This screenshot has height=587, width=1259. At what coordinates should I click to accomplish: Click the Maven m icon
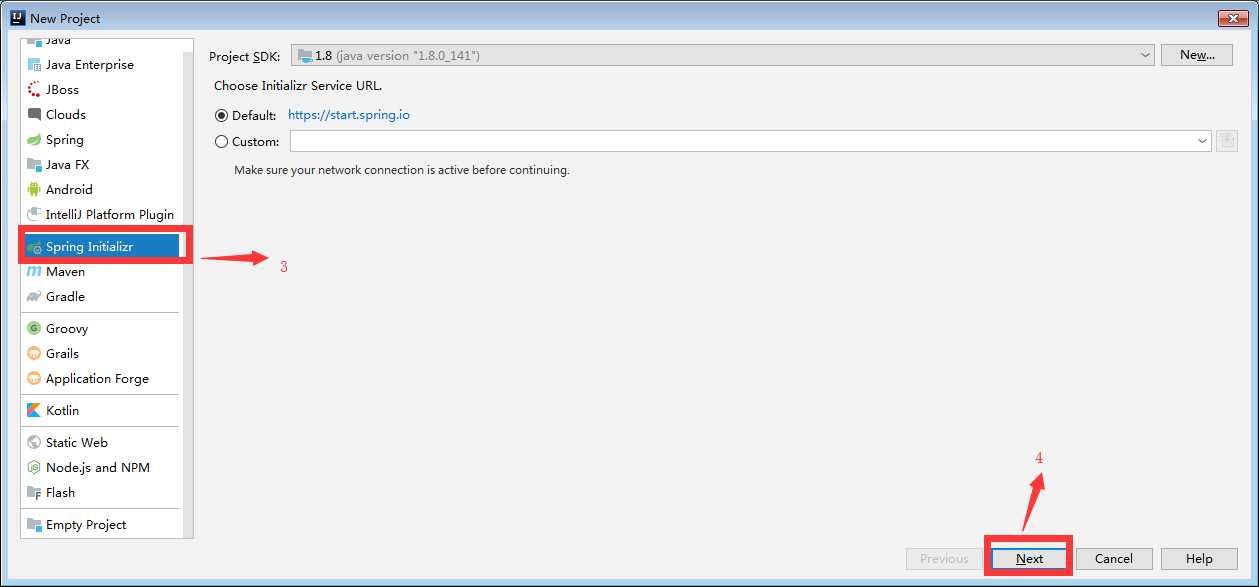tap(34, 272)
